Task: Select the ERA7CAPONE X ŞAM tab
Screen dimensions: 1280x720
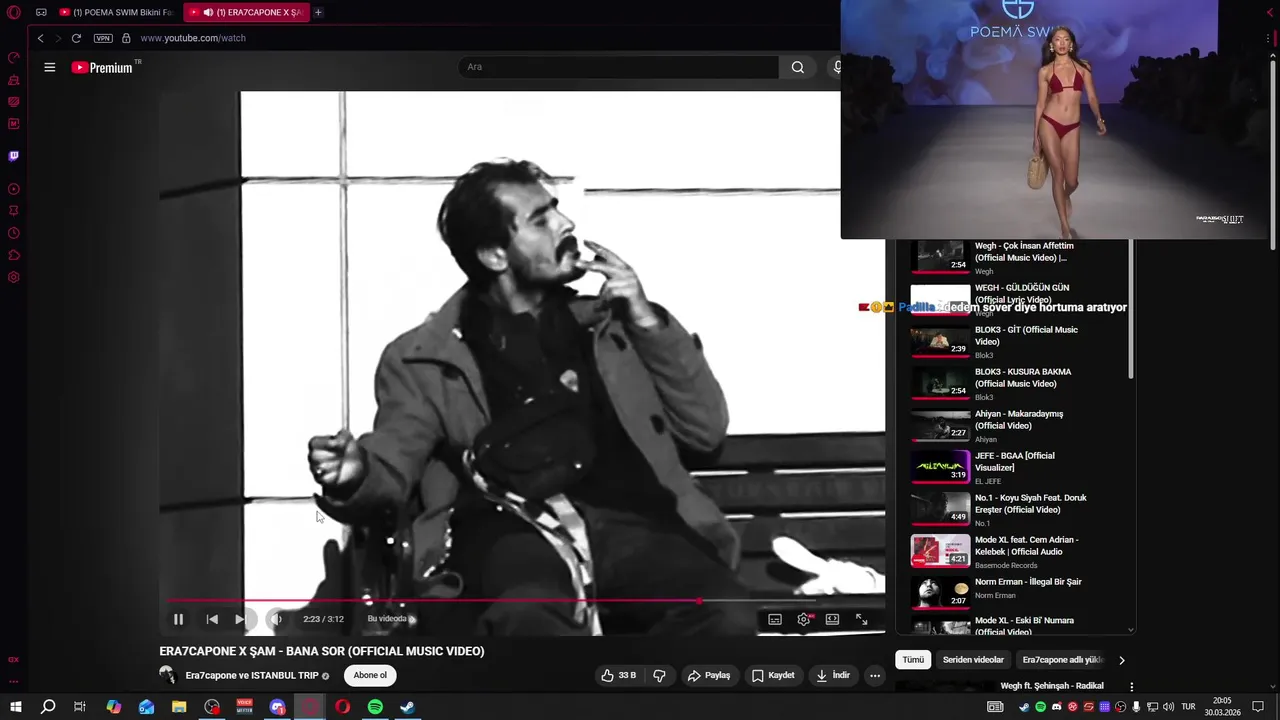Action: click(246, 13)
